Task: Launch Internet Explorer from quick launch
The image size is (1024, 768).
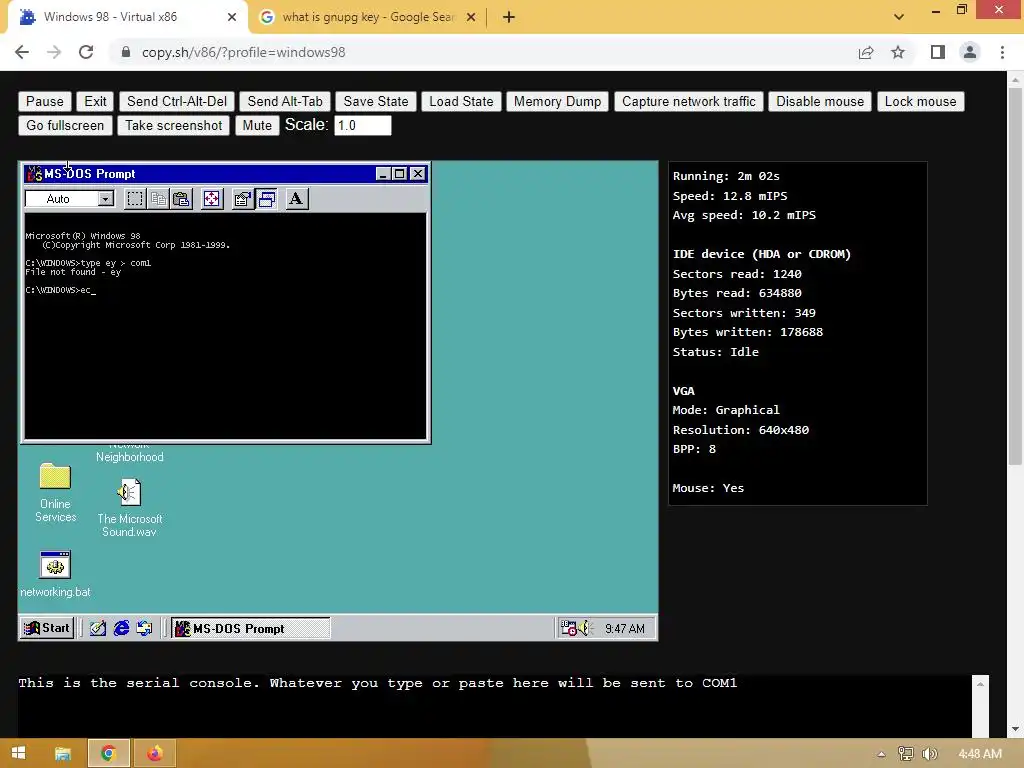Action: point(121,628)
